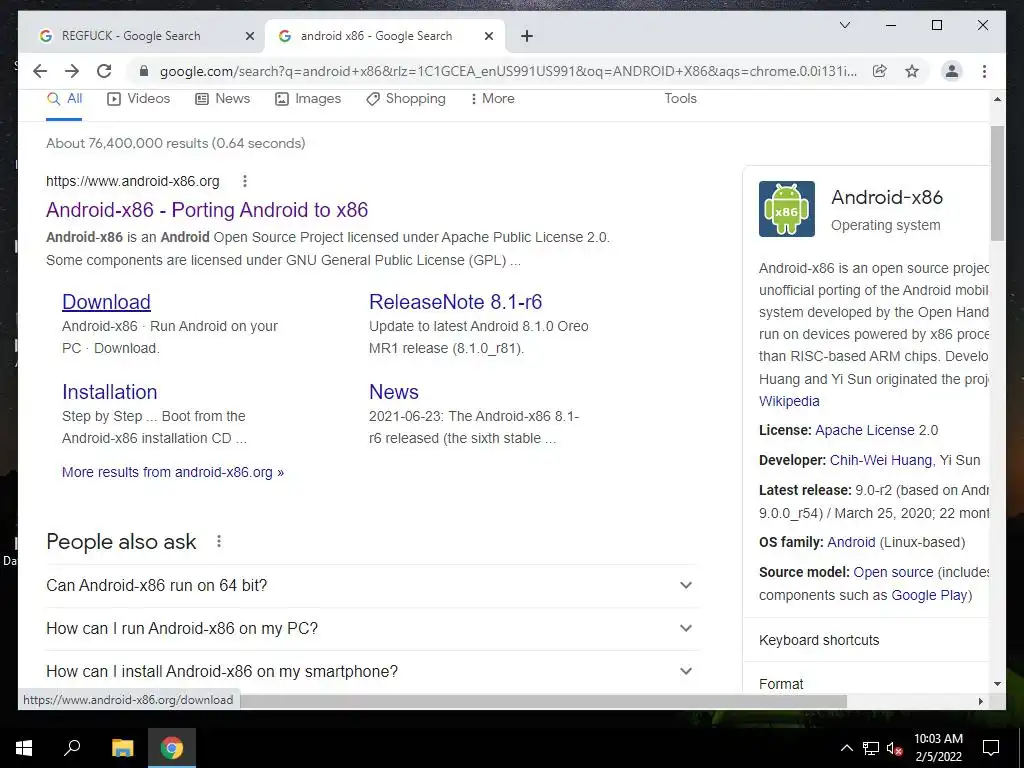Switch to the REGFUCK Google Search tab

pyautogui.click(x=131, y=36)
